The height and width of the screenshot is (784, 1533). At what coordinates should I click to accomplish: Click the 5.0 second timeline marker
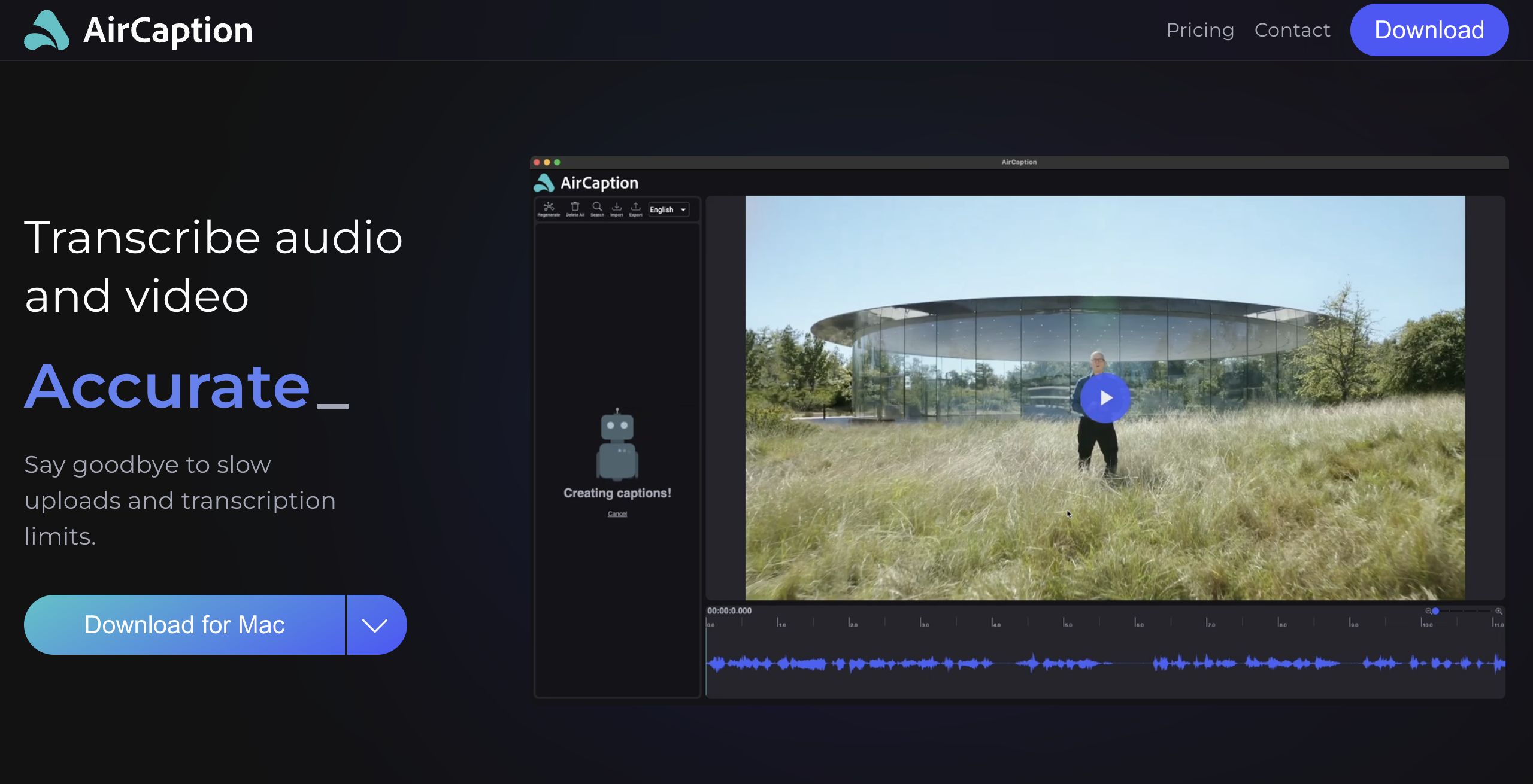point(1065,624)
